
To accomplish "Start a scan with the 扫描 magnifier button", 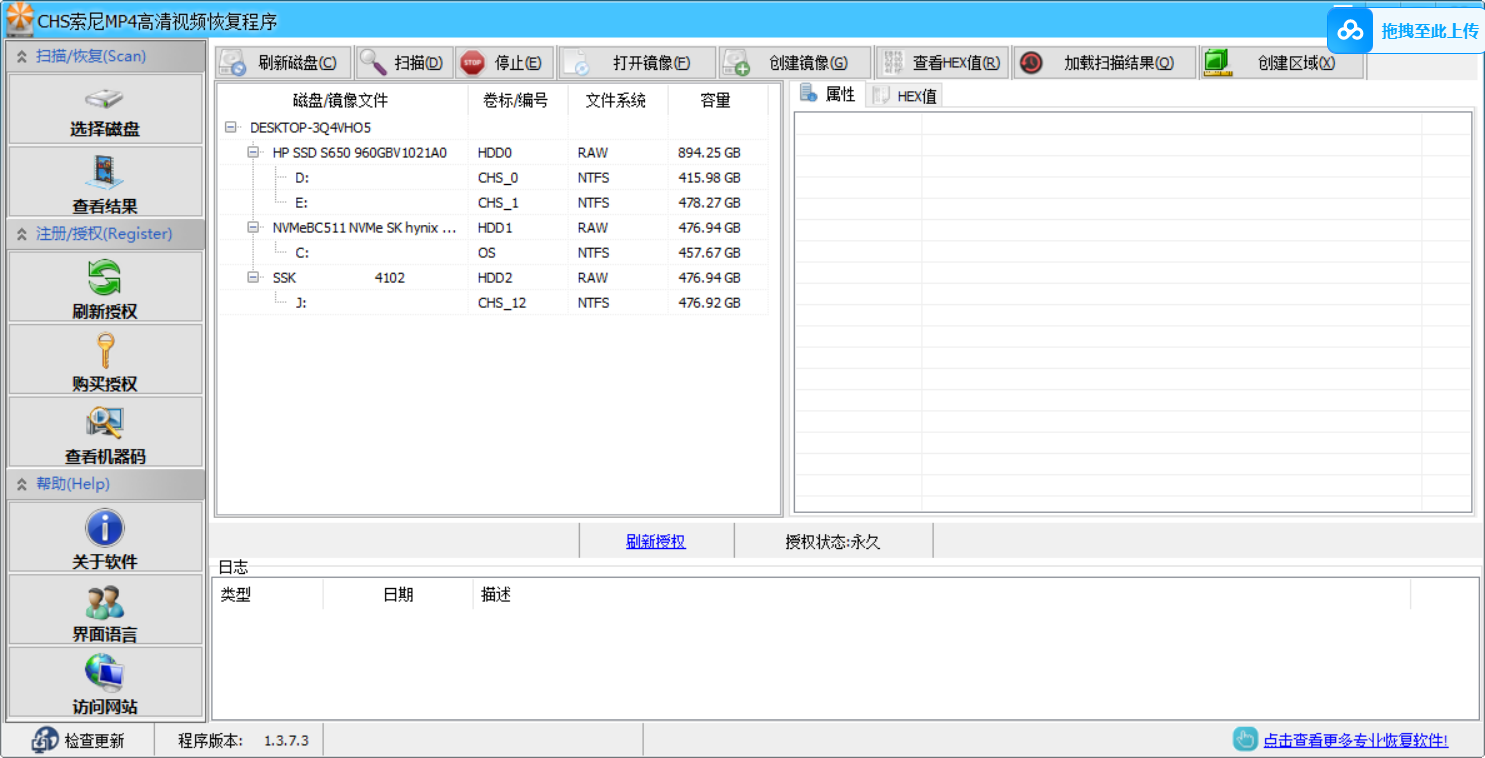I will click(x=405, y=63).
